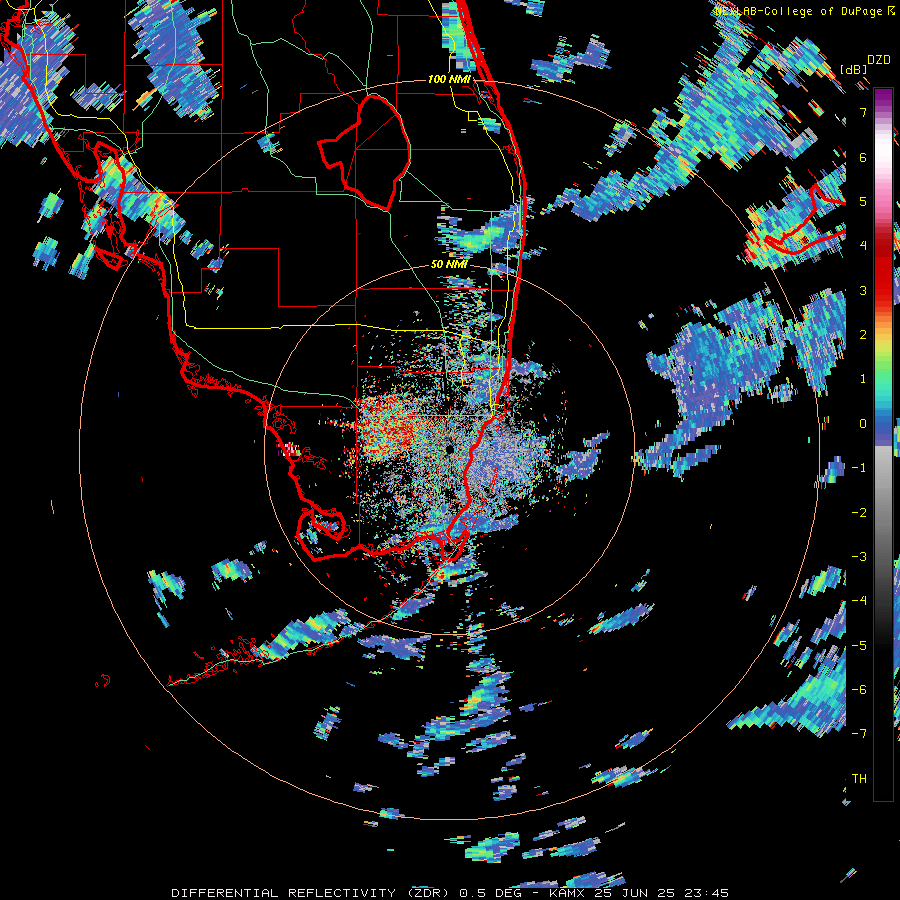900x900 pixels.
Task: Click the -2 tick label on the legend
Action: tap(859, 512)
